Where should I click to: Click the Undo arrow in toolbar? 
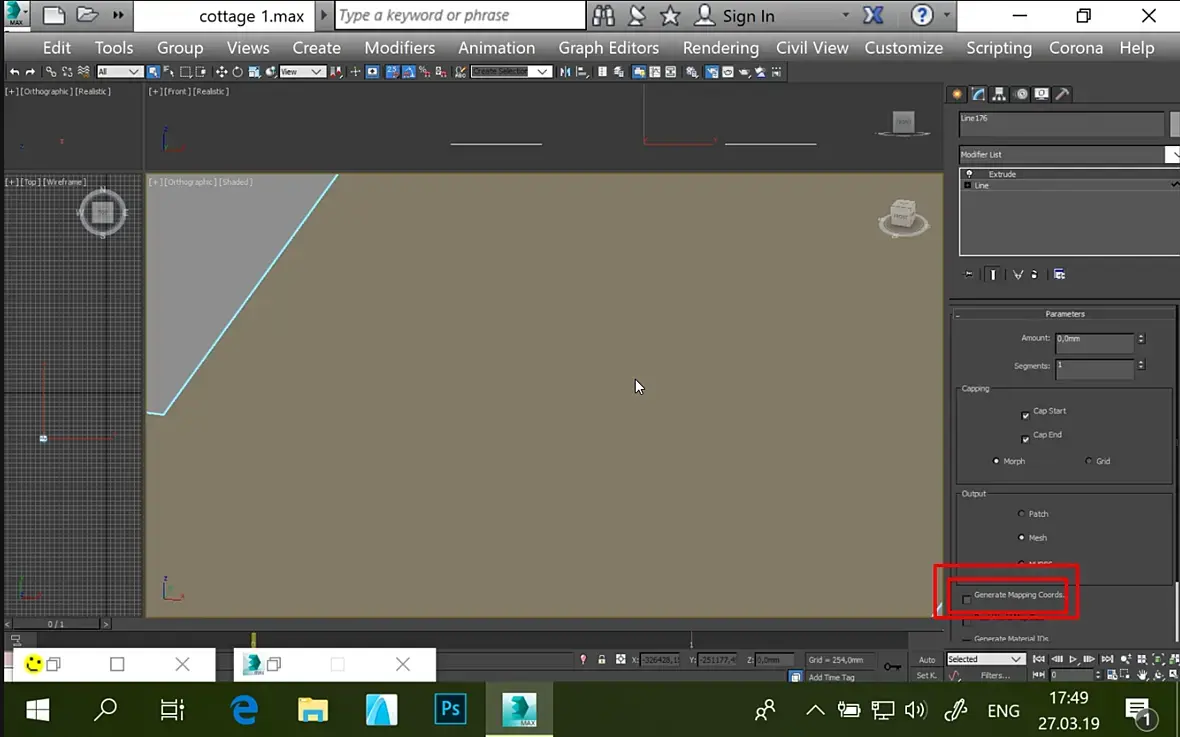(x=14, y=72)
